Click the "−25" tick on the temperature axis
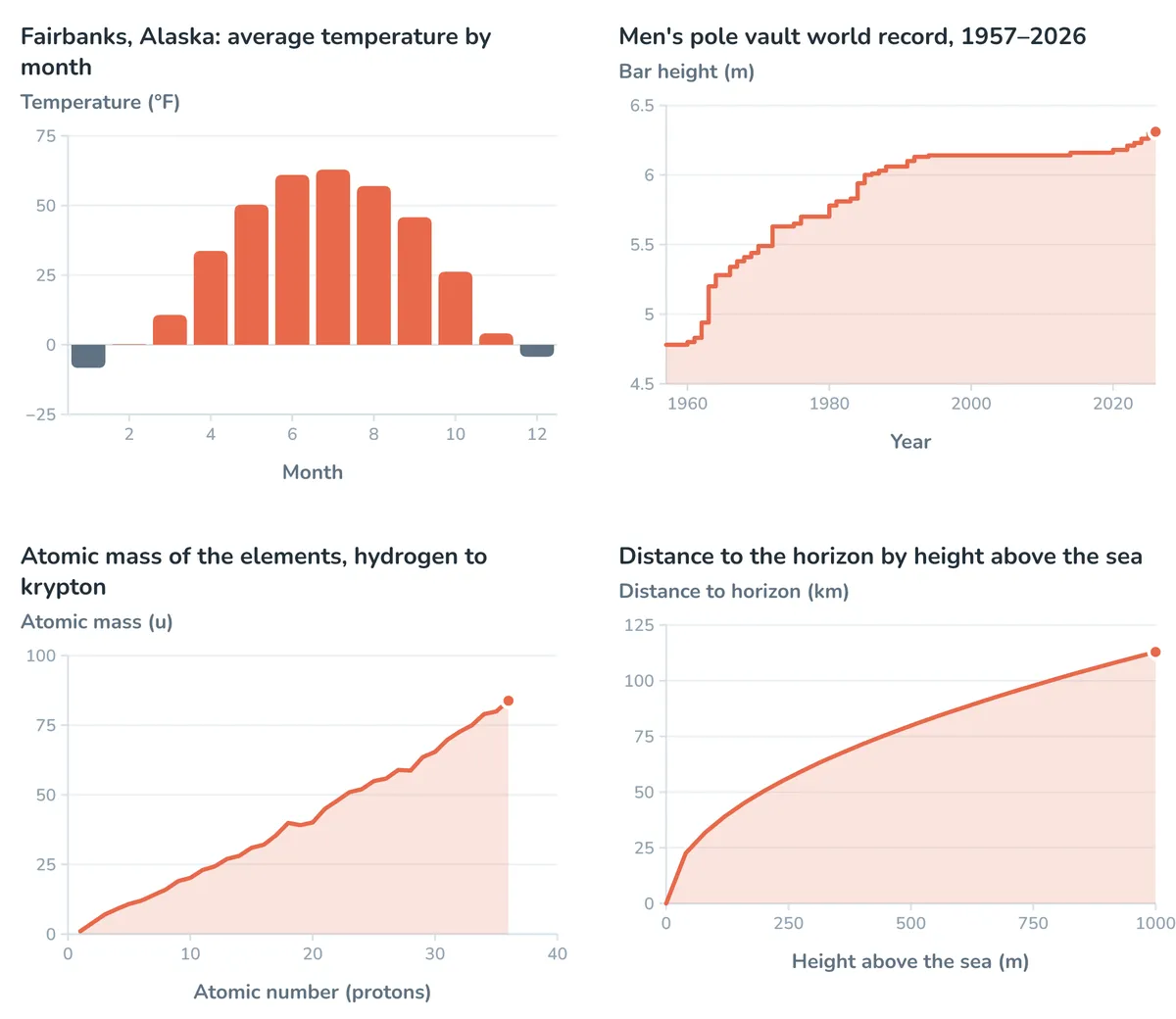This screenshot has width=1176, height=1019. (41, 414)
